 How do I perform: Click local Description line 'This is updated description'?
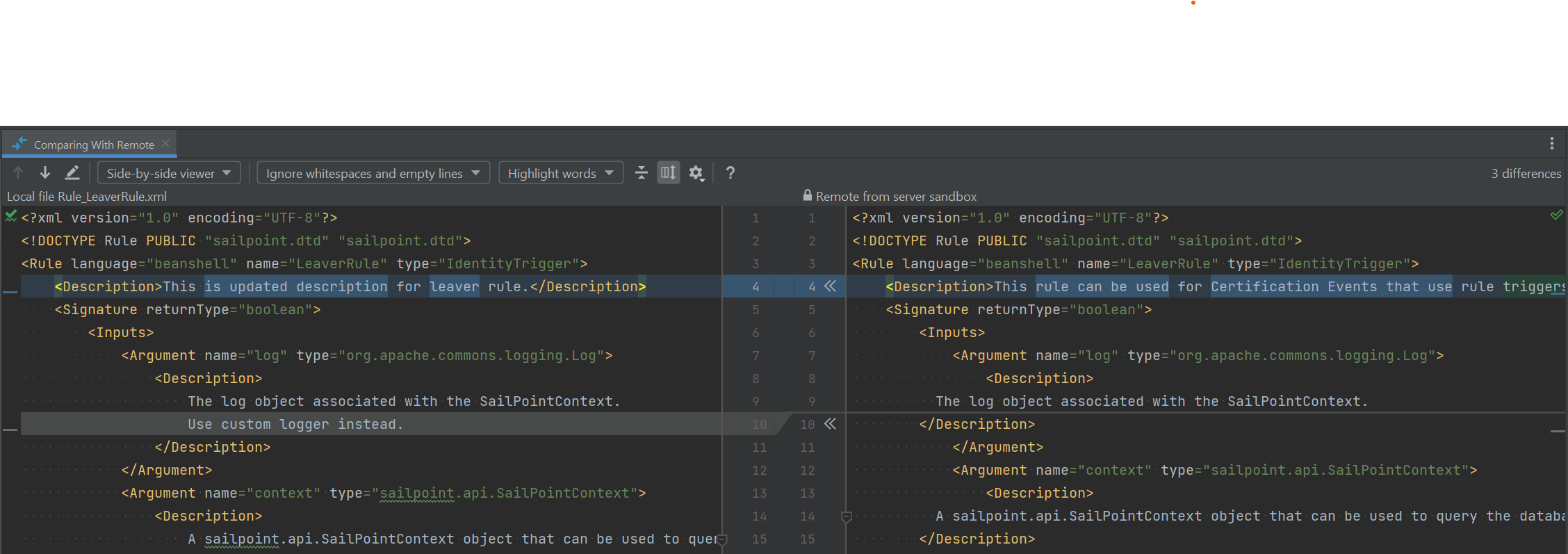click(x=350, y=286)
